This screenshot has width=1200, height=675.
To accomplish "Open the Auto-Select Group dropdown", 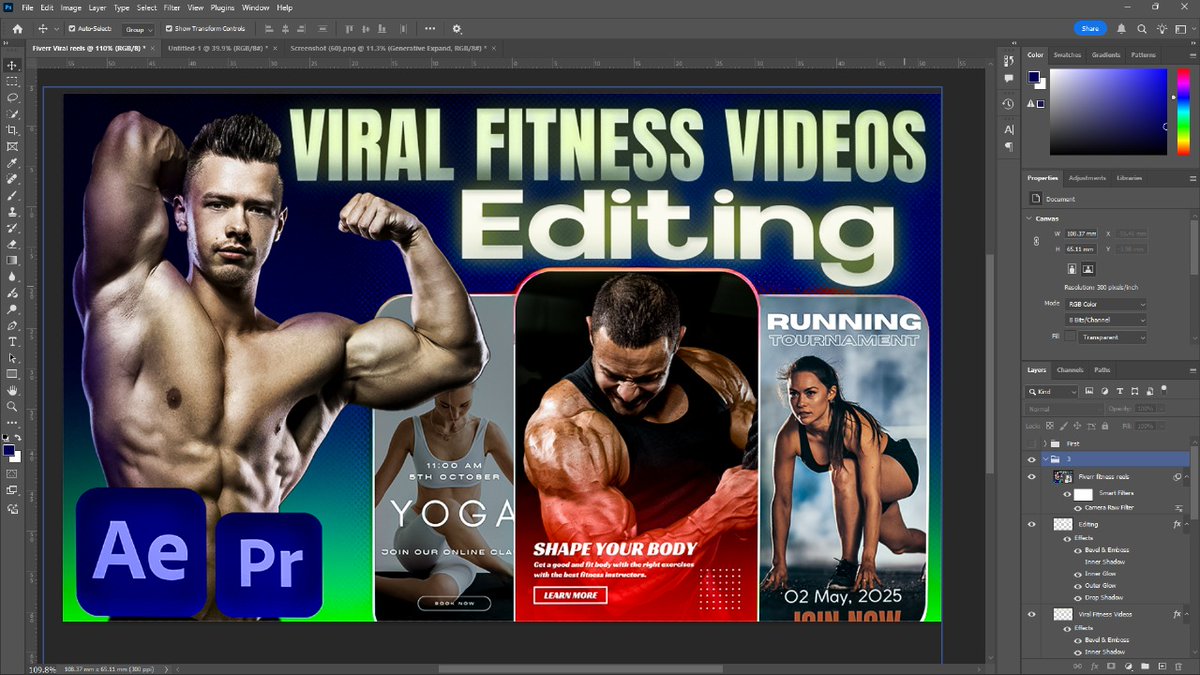I will point(139,30).
